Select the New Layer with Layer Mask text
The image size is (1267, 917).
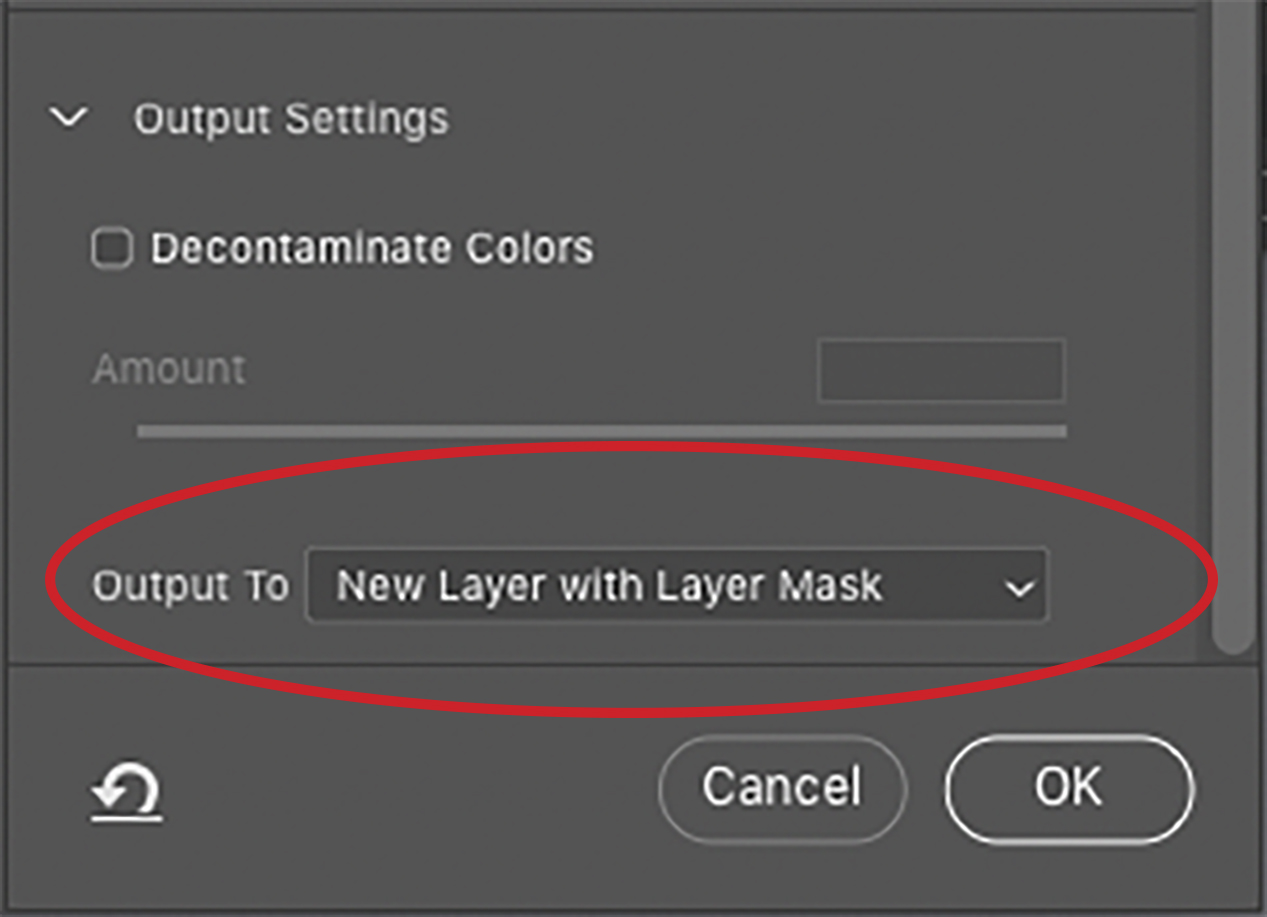[609, 585]
